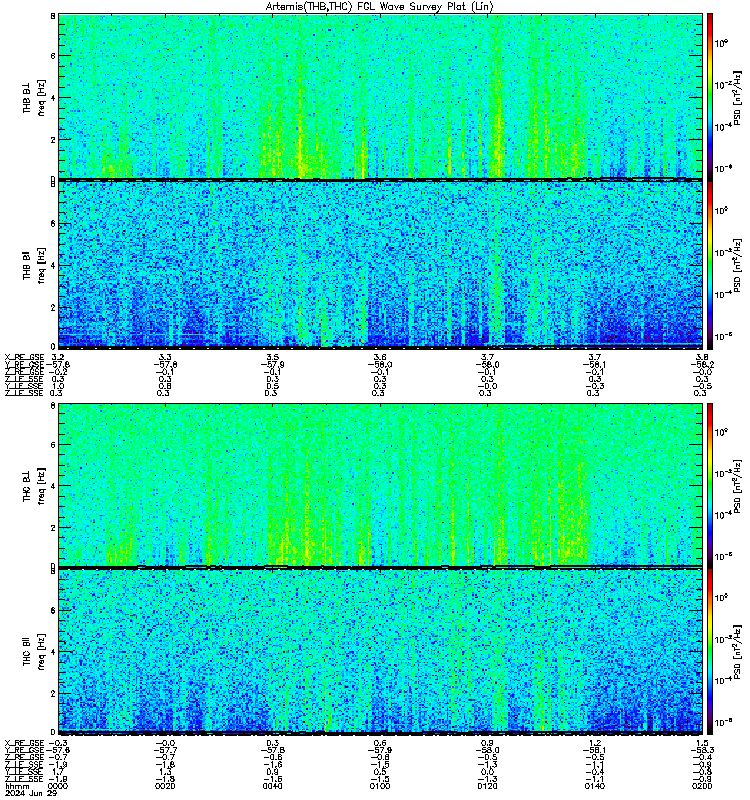Viewport: 750px width, 800px height.
Task: Click the "THC B⊥ freq [Hz]" axis label
Action: 34,486
